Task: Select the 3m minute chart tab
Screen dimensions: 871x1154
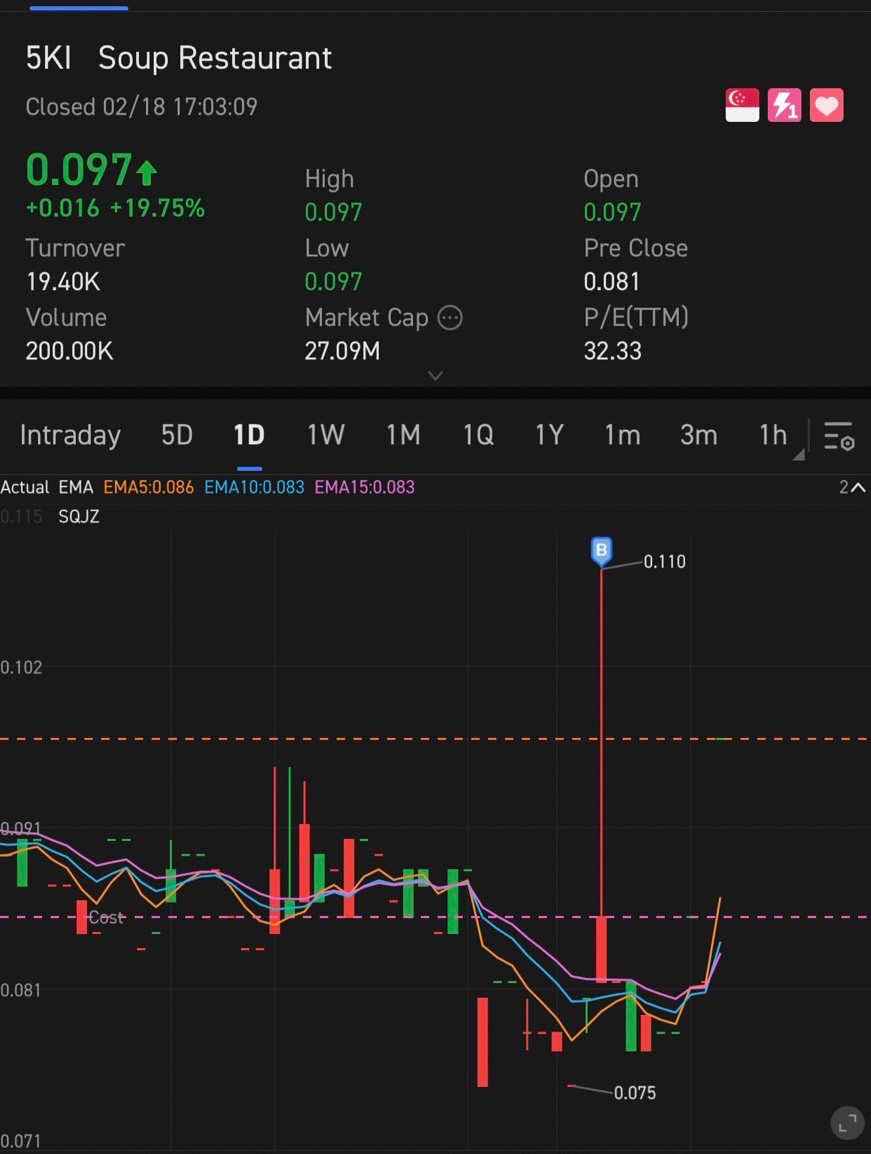Action: click(698, 435)
